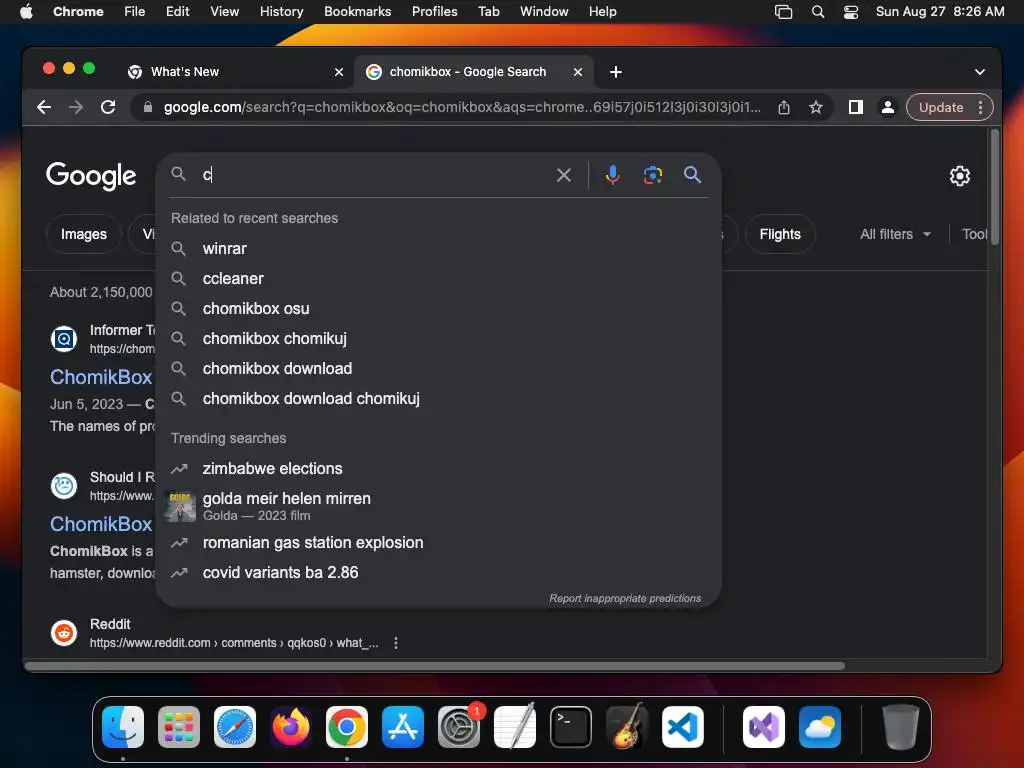Open Google Lens image search

(652, 175)
